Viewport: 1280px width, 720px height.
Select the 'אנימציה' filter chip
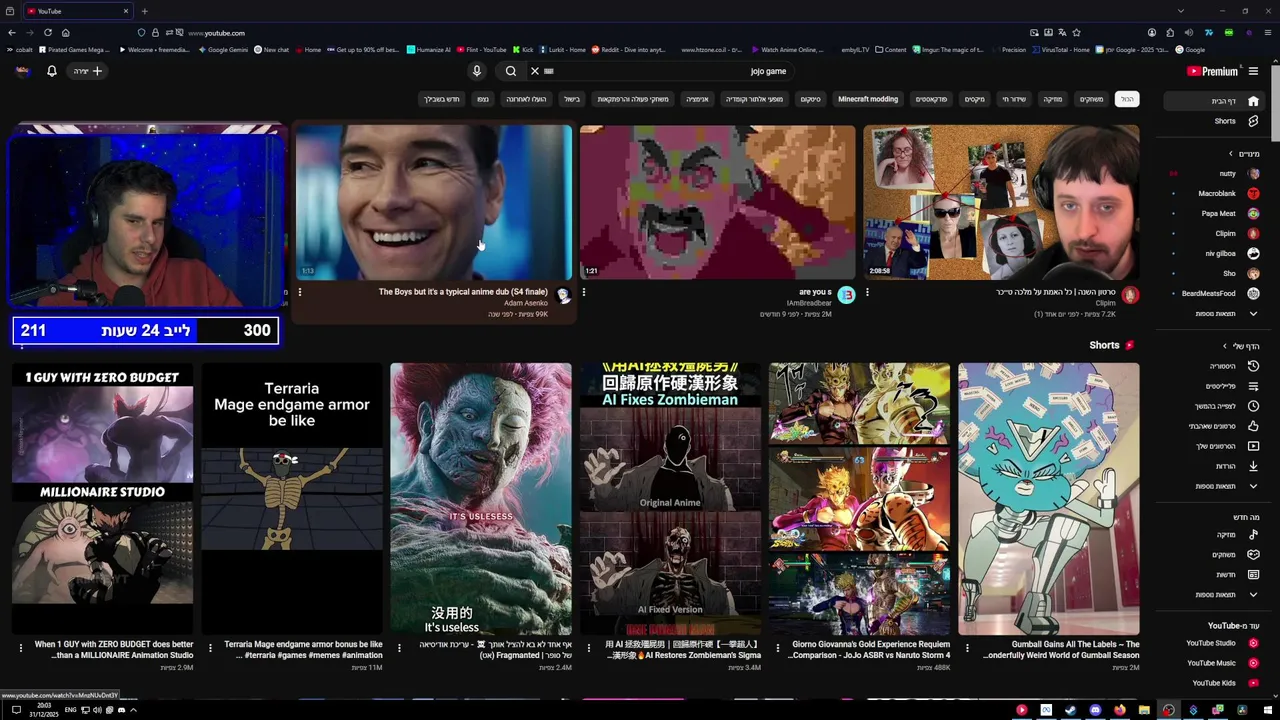coord(697,99)
